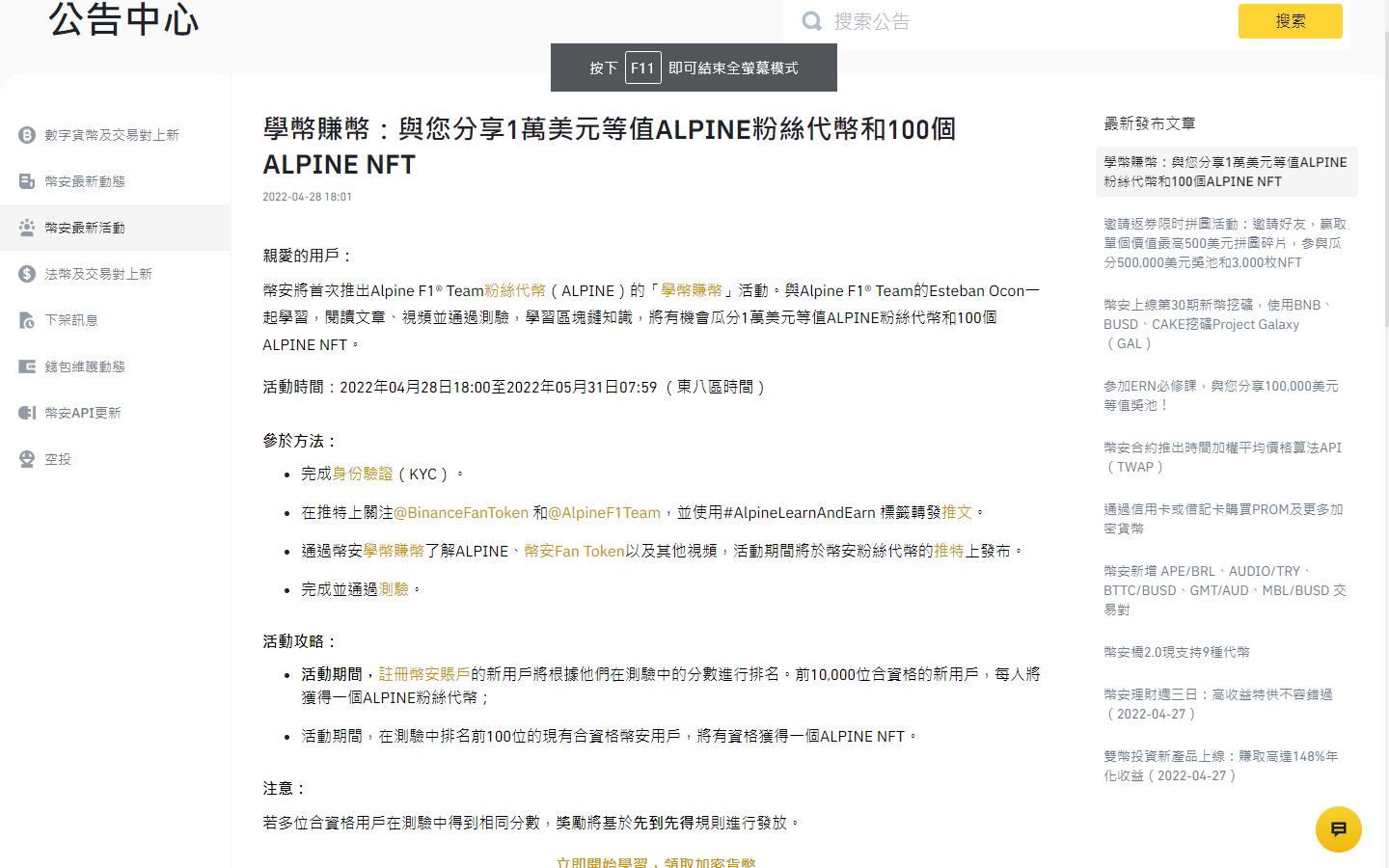
Task: Click the magnifier icon in search bar
Action: pos(812,21)
